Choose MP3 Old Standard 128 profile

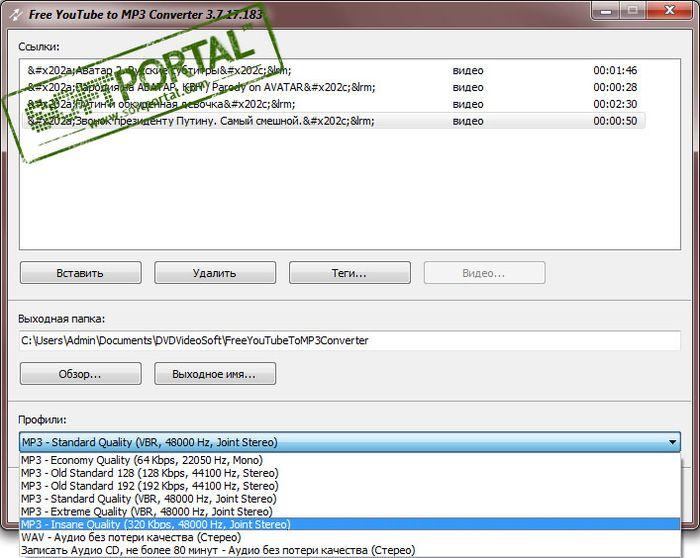pos(150,473)
